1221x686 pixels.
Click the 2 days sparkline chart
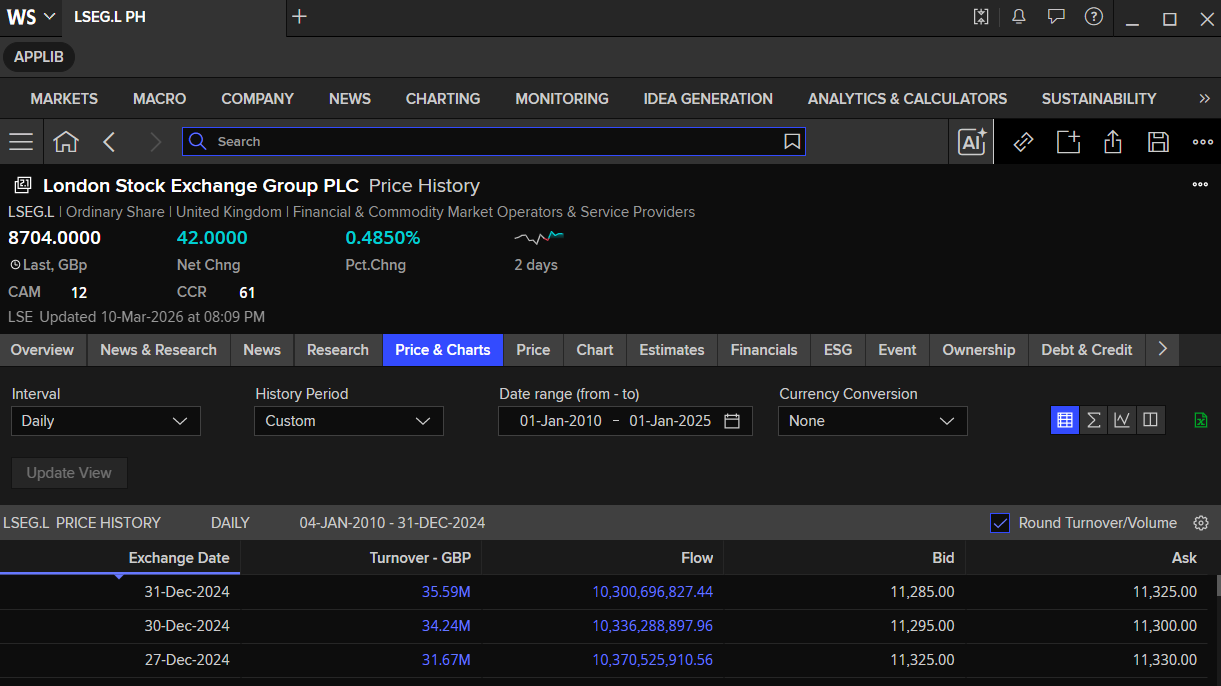(x=539, y=238)
